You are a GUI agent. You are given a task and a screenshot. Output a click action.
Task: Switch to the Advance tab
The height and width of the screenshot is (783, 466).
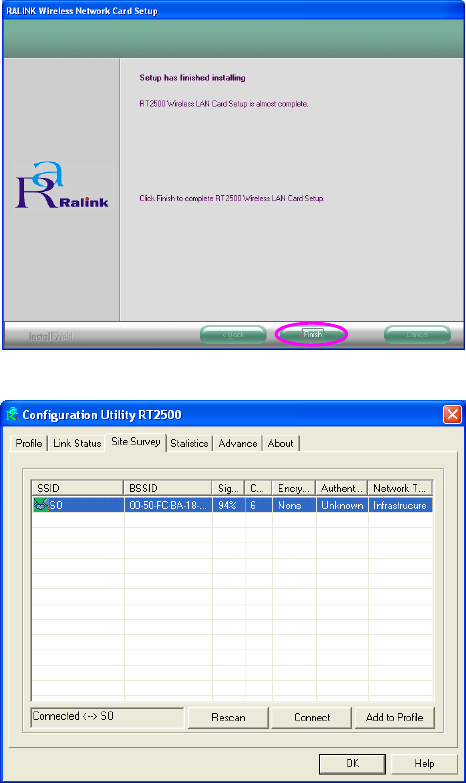click(238, 443)
